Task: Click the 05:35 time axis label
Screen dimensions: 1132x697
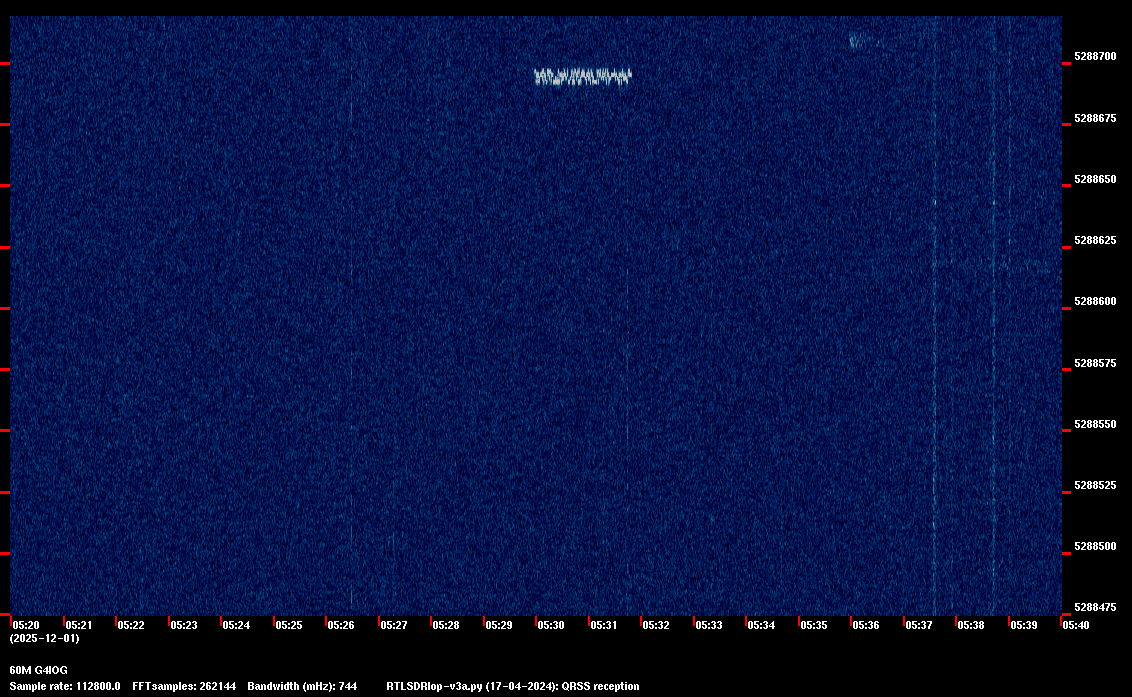Action: [x=814, y=625]
